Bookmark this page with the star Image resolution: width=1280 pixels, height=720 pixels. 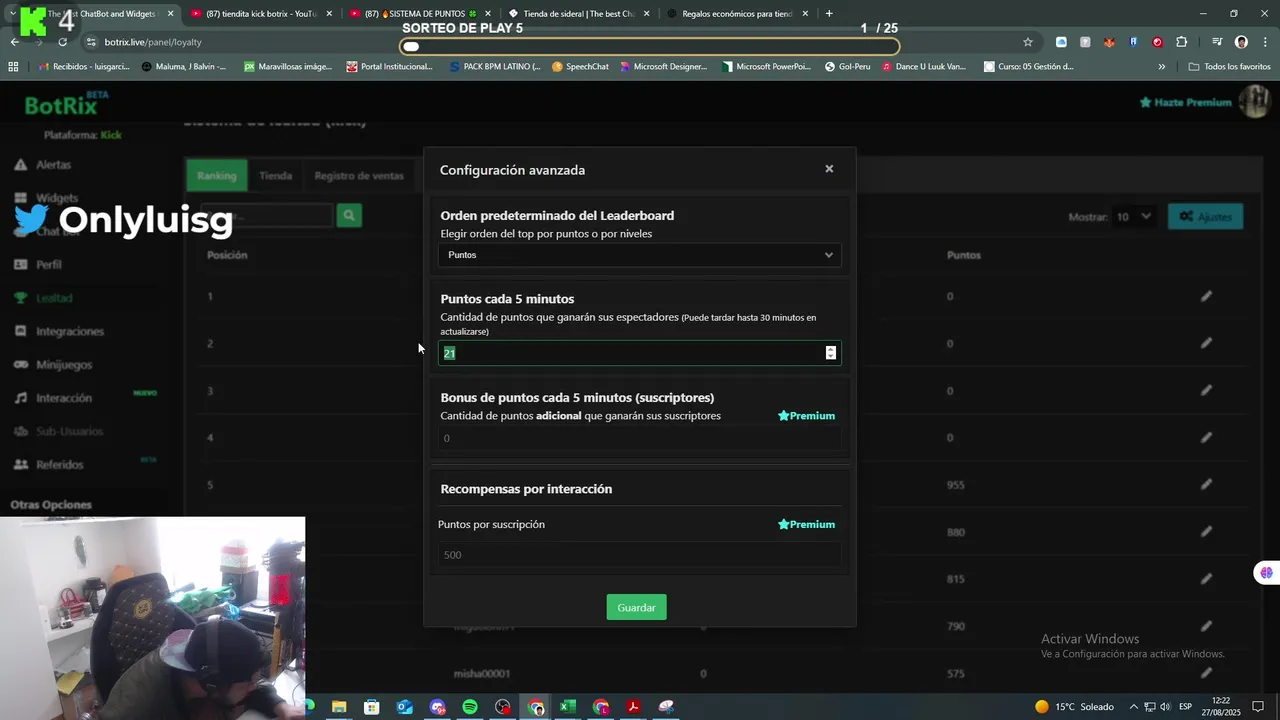1027,42
